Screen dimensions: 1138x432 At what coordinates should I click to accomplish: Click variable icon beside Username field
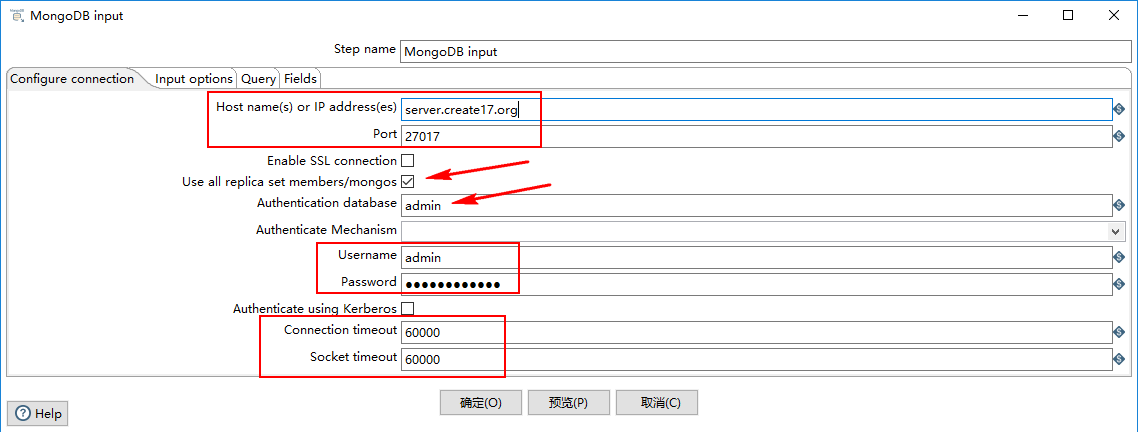tap(1118, 257)
